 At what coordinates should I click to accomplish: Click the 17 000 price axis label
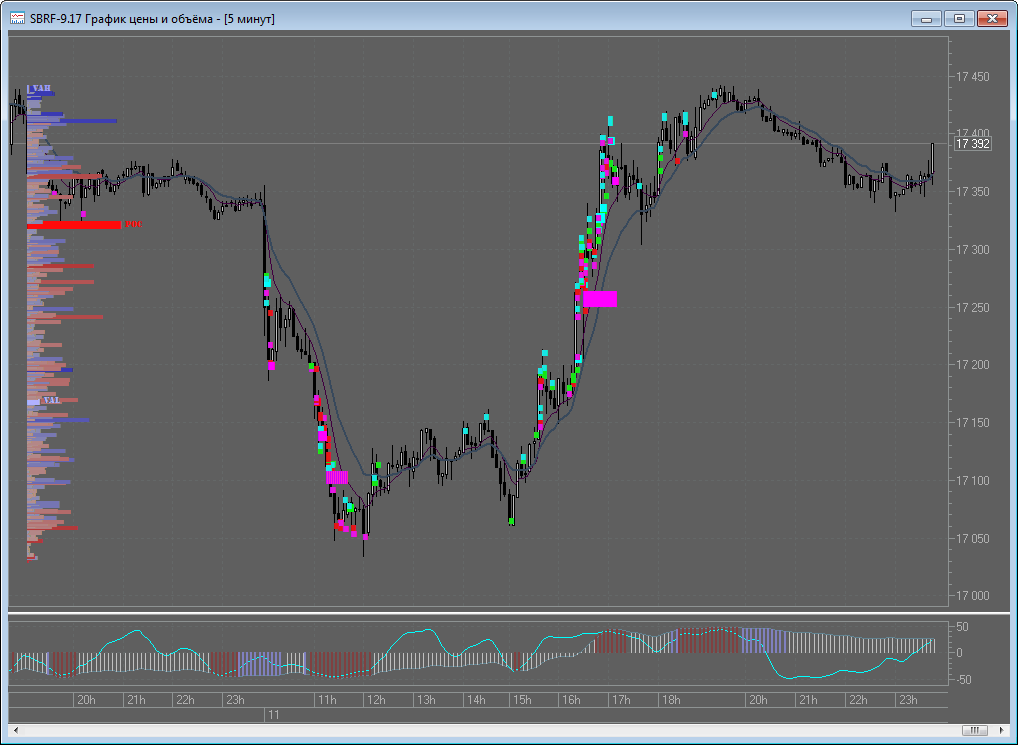(x=972, y=596)
